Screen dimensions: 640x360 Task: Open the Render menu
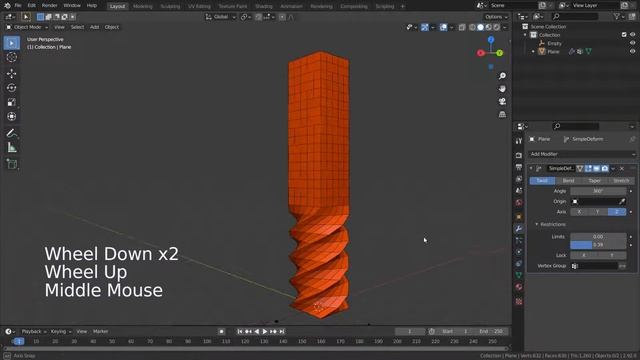point(49,6)
